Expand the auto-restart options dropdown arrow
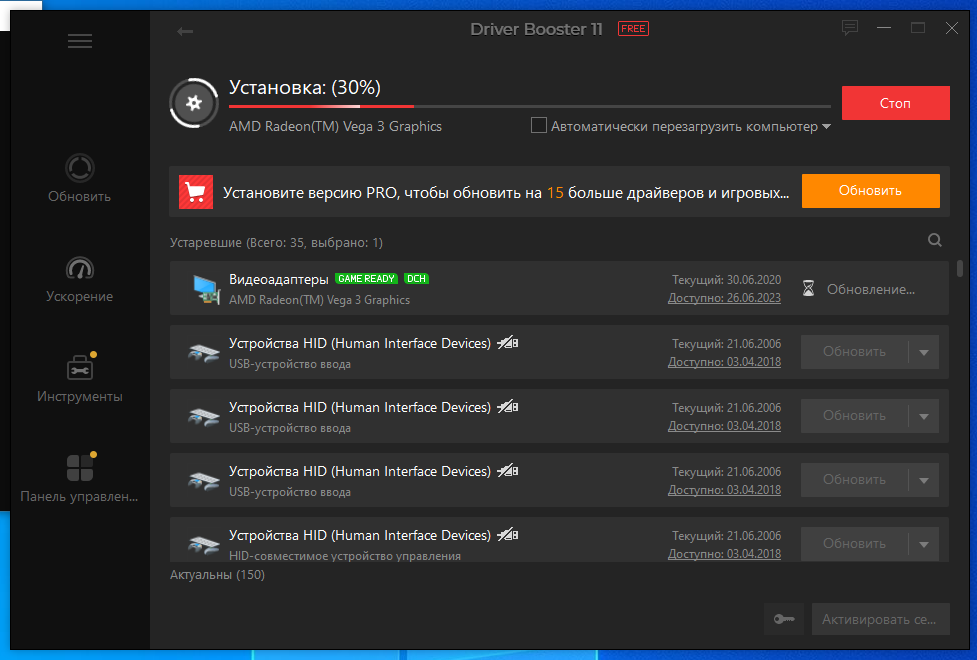The height and width of the screenshot is (660, 977). tap(826, 127)
